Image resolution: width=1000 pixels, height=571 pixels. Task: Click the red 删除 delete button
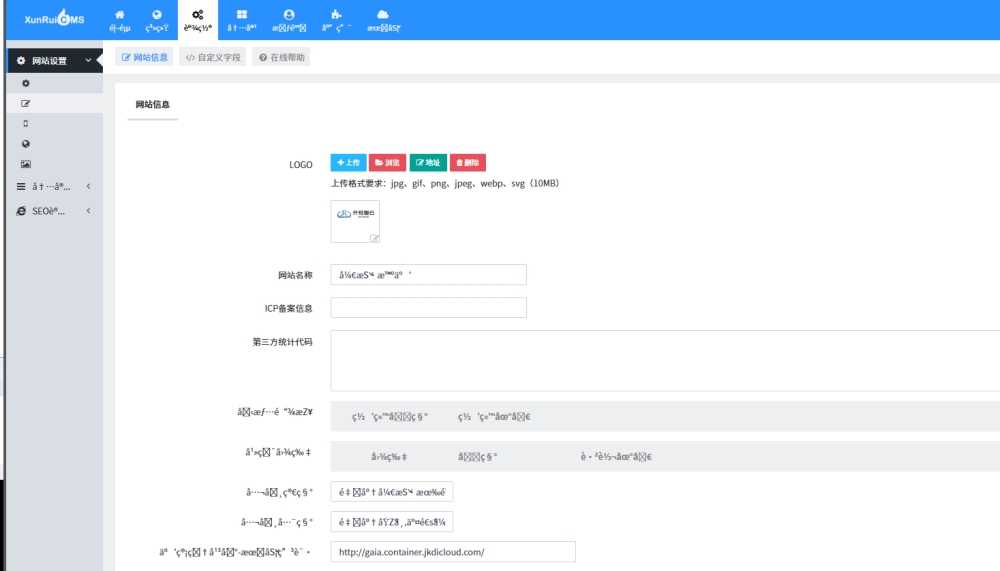click(x=467, y=163)
